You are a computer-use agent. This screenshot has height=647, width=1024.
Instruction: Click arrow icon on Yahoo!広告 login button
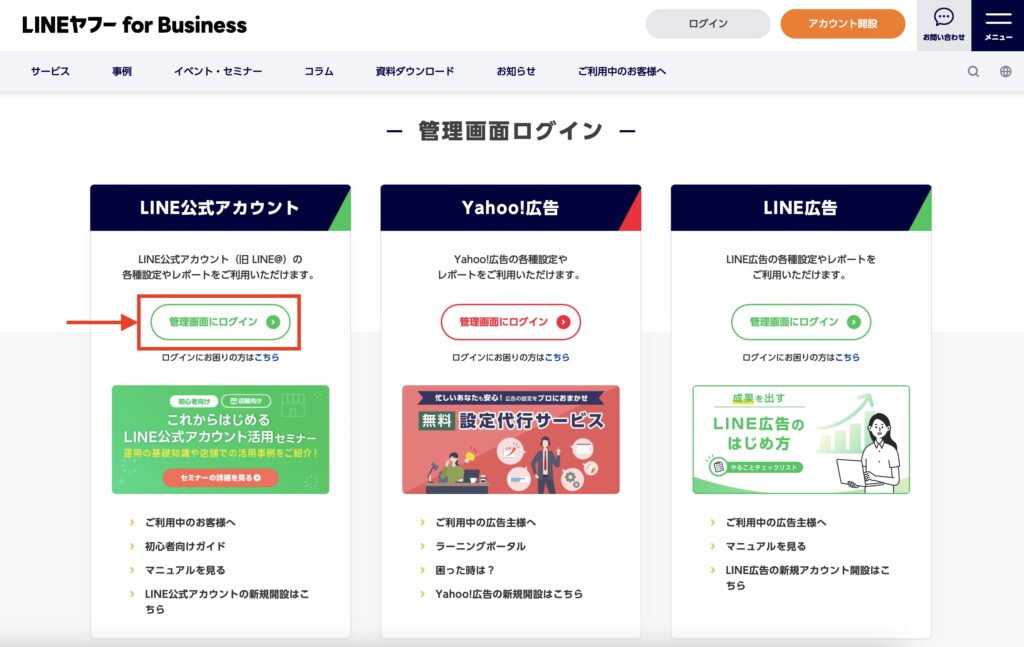tap(563, 322)
